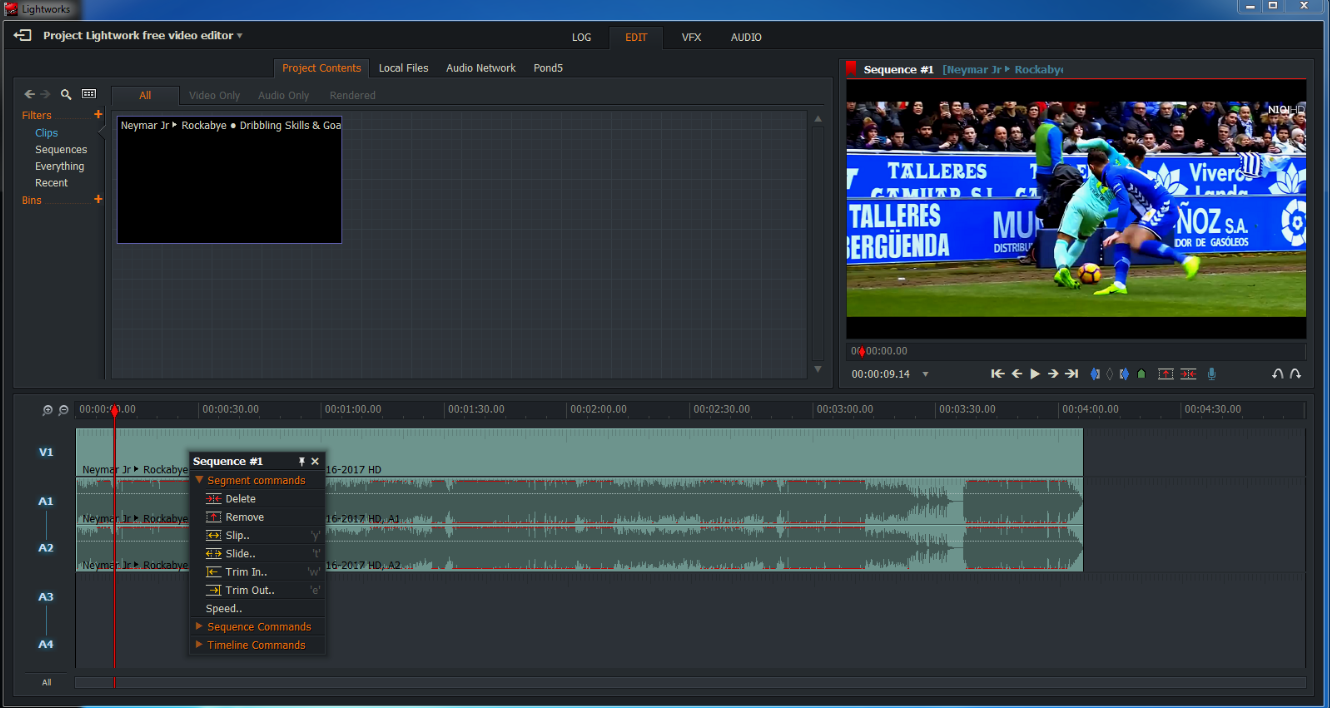The image size is (1330, 708).
Task: Select the Sequences filter
Action: pyautogui.click(x=61, y=150)
